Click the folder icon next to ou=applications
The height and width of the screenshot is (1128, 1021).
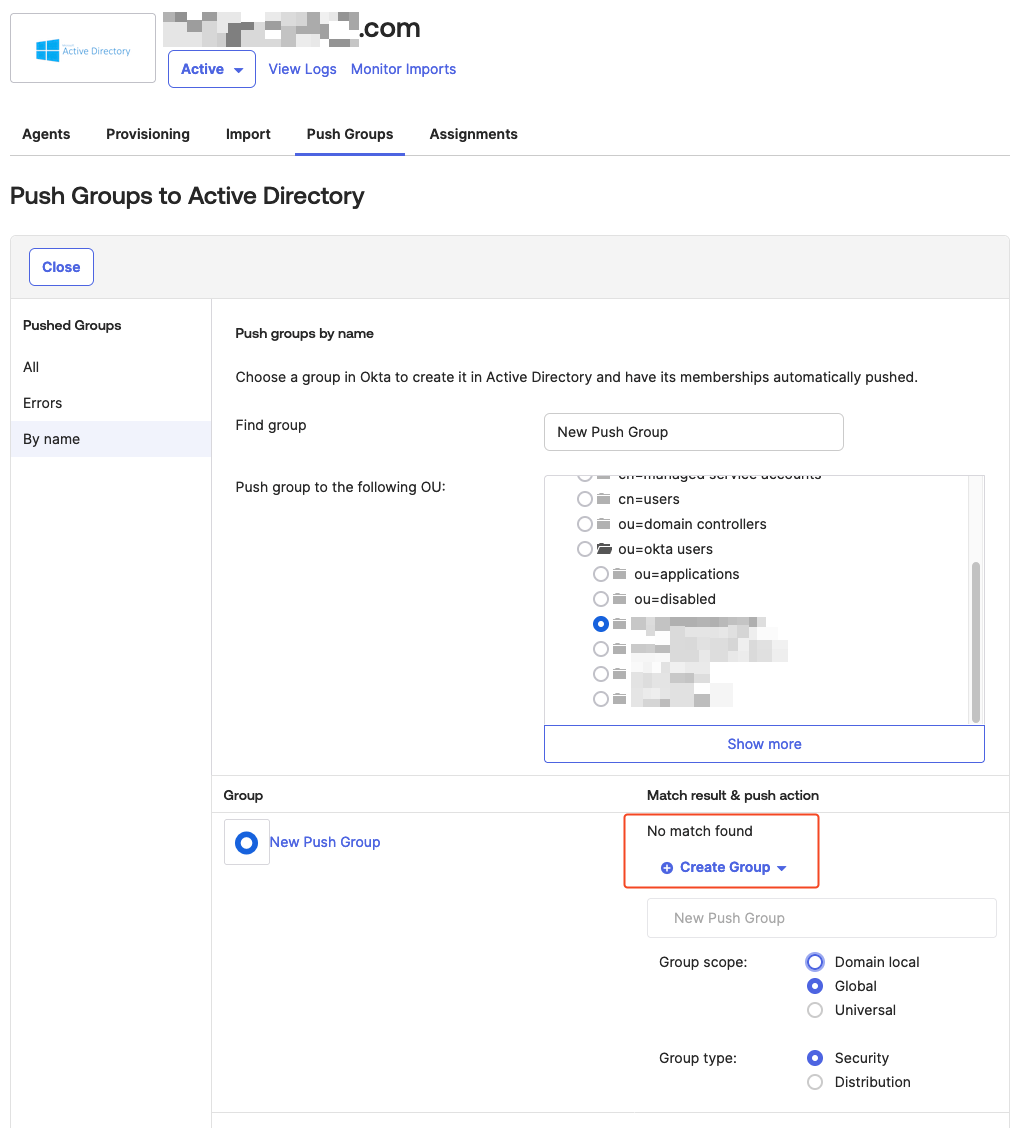620,574
